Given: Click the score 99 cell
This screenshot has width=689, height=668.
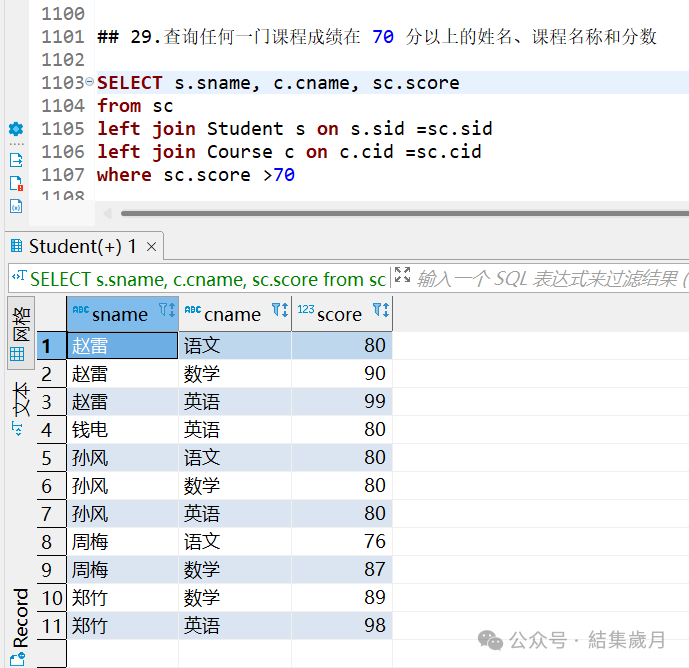Looking at the screenshot, I should point(342,402).
